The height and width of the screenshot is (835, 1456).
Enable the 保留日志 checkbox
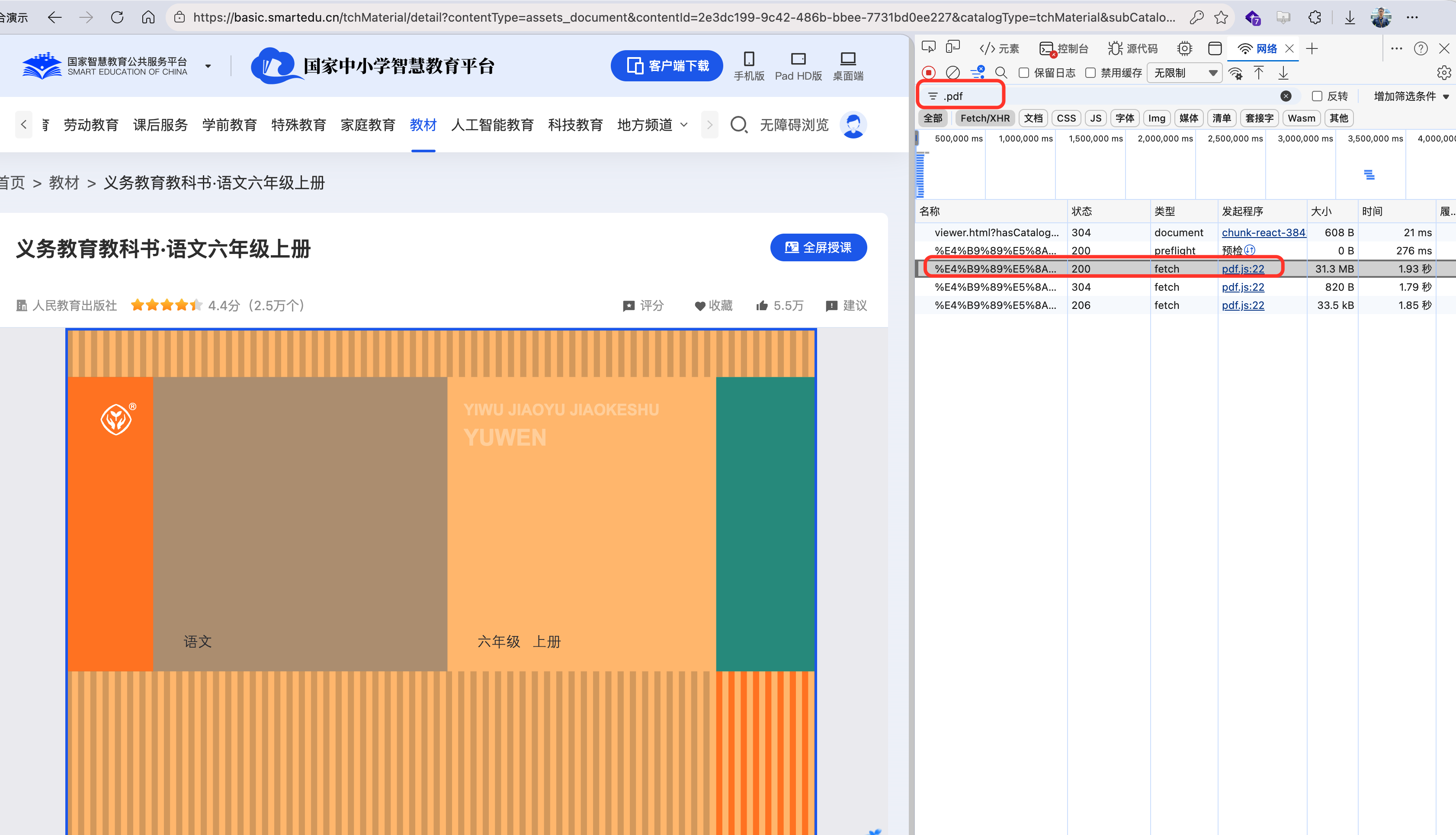click(x=1024, y=73)
